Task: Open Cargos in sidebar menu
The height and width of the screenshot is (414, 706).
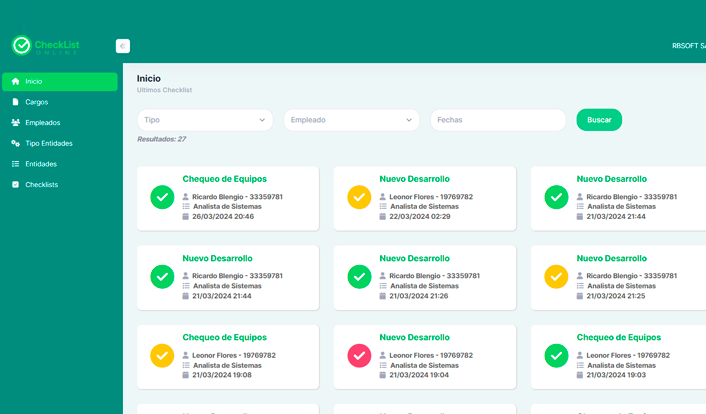Action: pyautogui.click(x=60, y=102)
